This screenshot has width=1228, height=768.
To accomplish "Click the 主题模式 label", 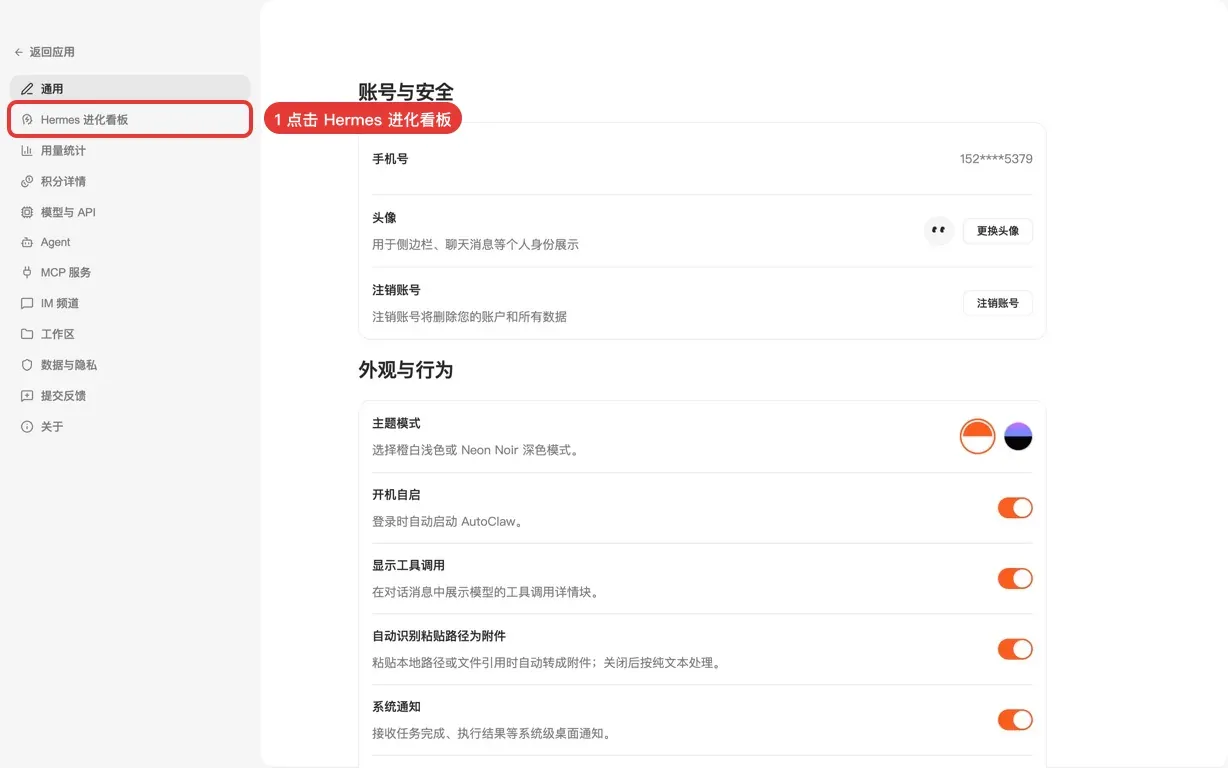I will coord(396,424).
